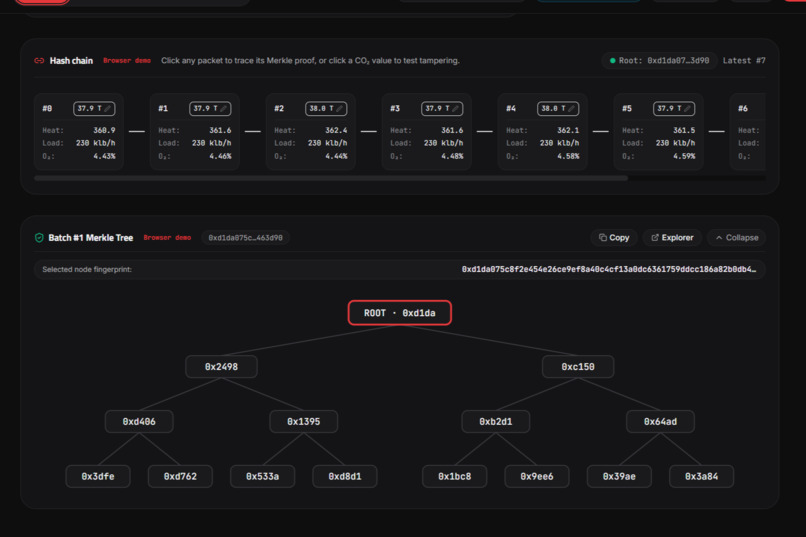Select Merkle node 0xc150

pos(578,367)
